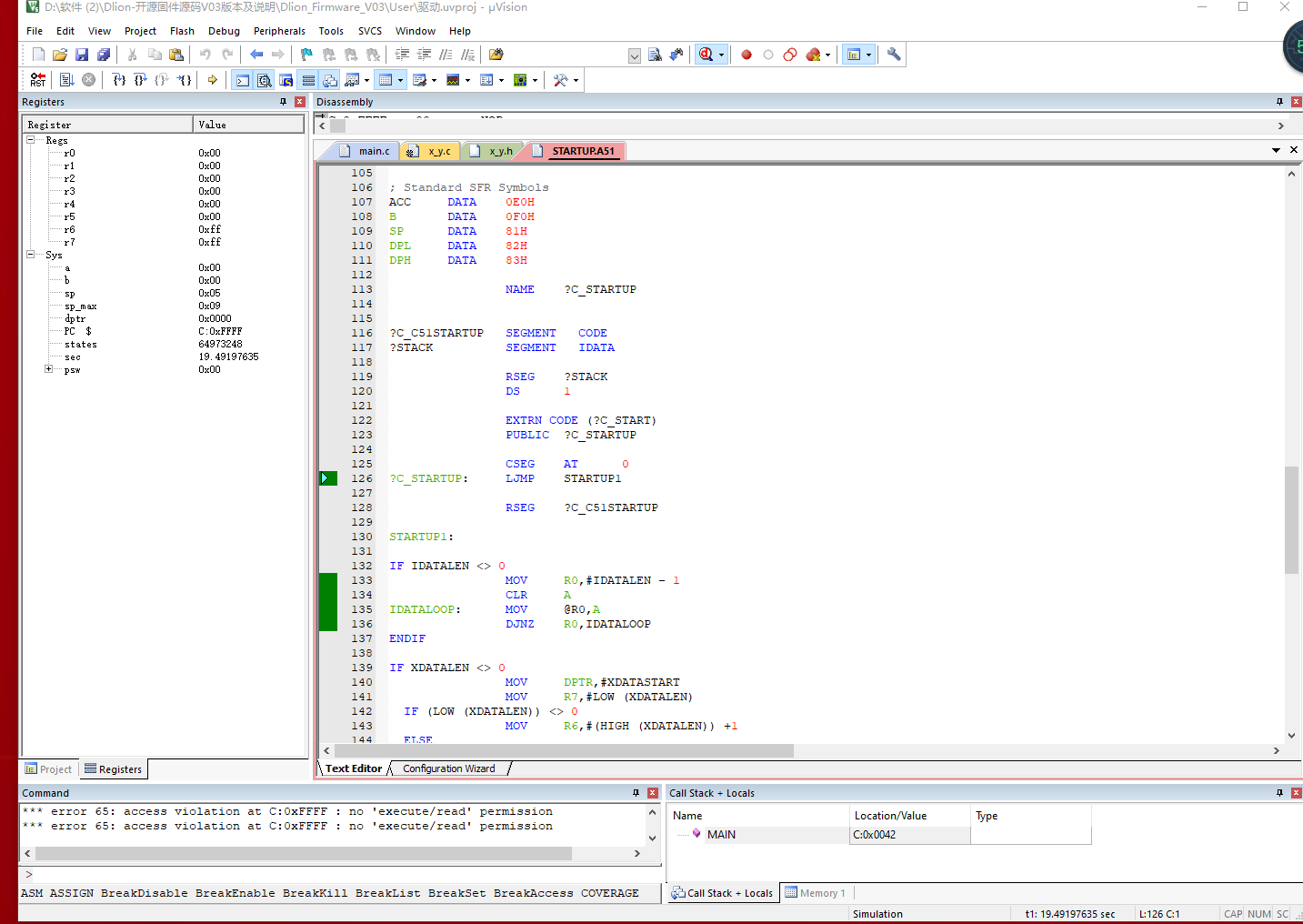Click the Save file icon
The height and width of the screenshot is (924, 1303).
[x=82, y=55]
